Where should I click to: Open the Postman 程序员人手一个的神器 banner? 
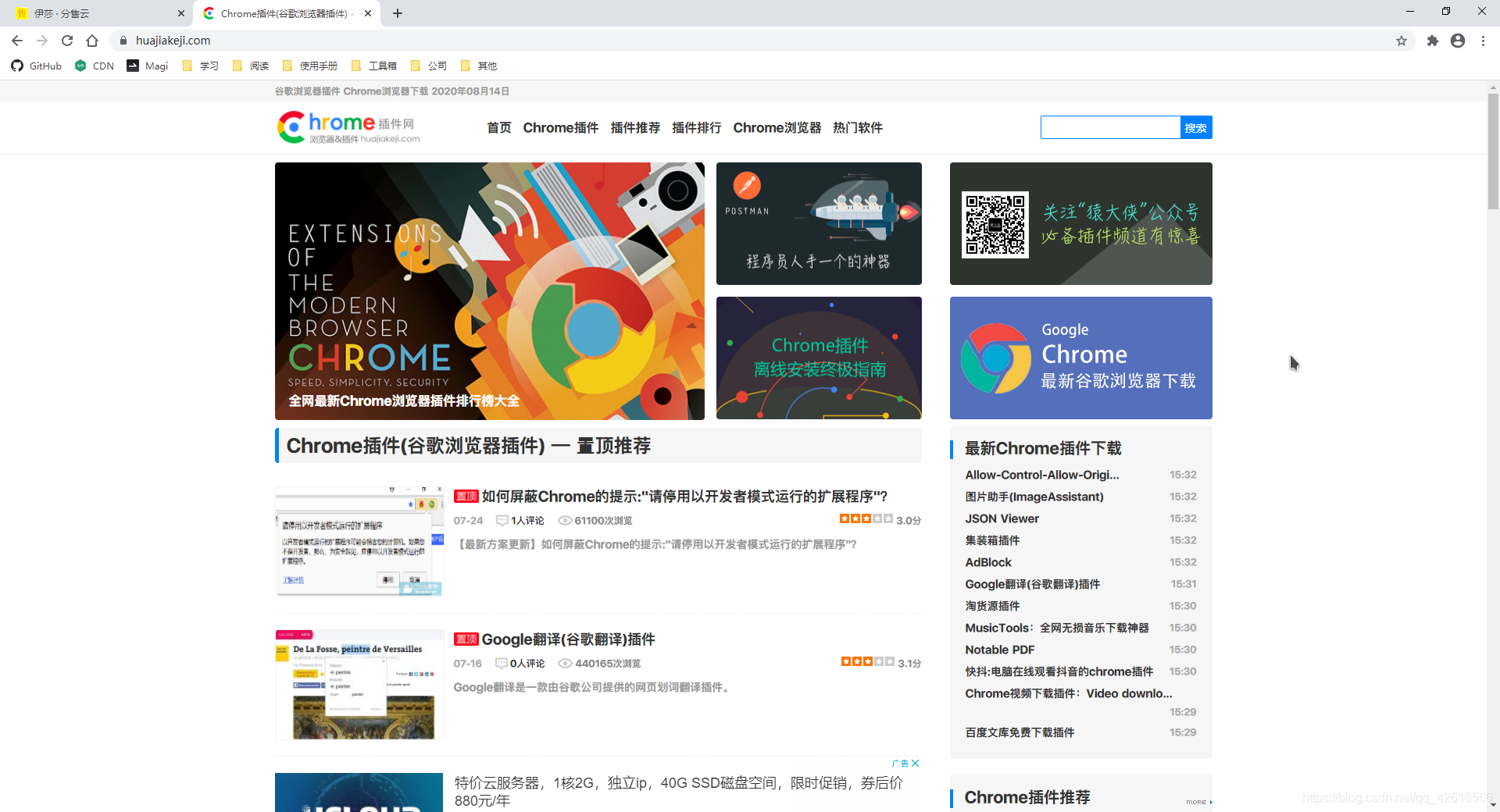(819, 223)
